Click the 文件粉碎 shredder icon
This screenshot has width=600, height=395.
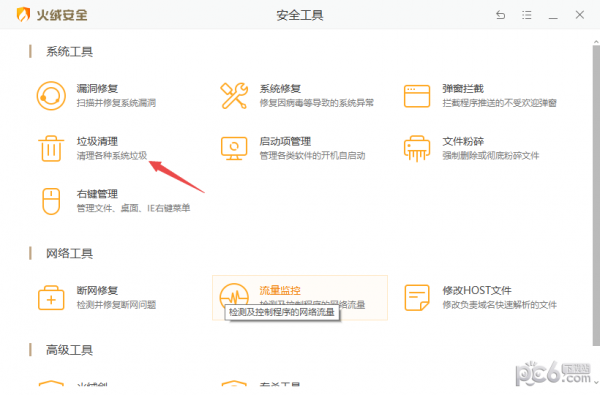click(x=417, y=149)
